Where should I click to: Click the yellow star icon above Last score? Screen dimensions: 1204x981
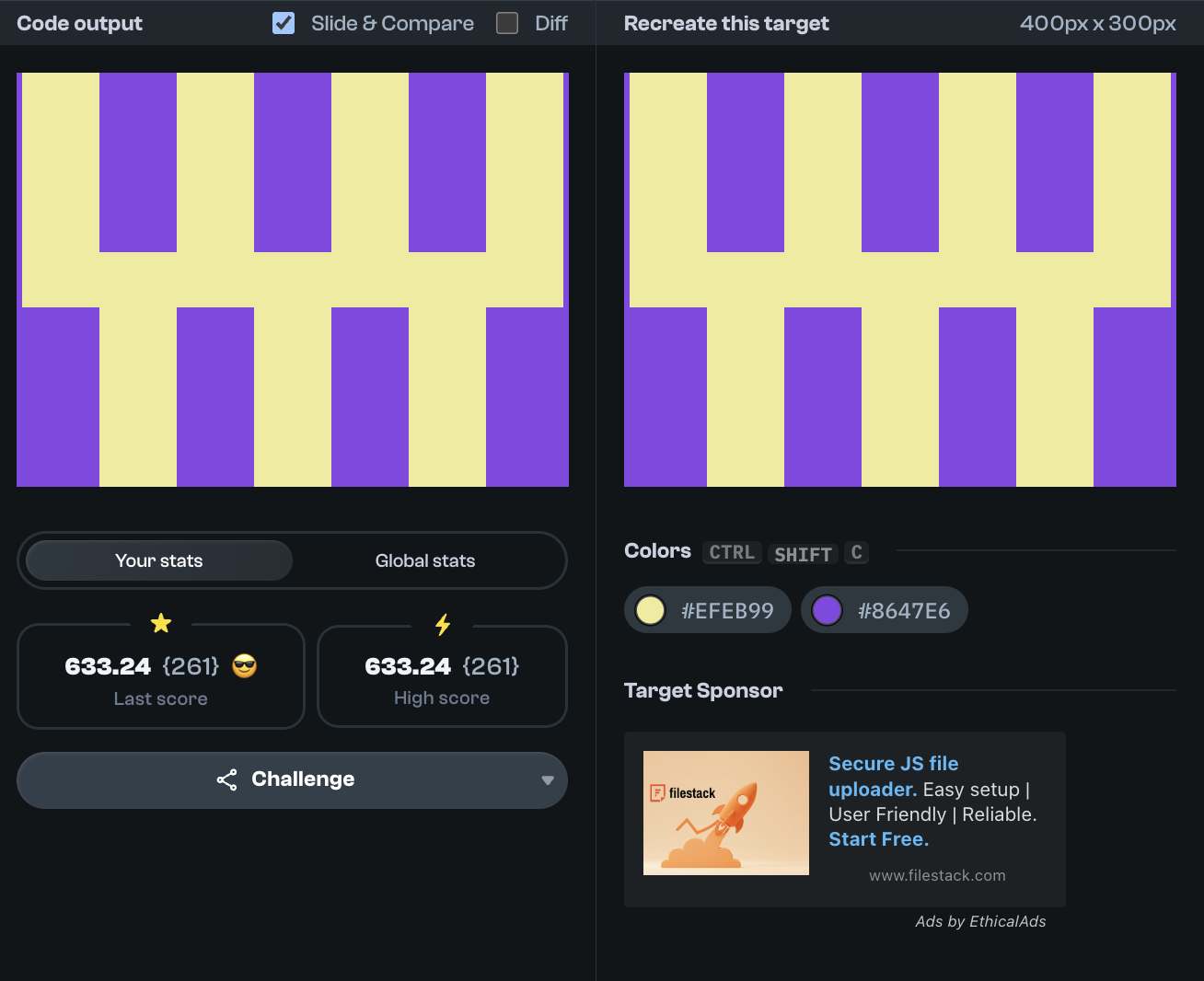tap(161, 624)
